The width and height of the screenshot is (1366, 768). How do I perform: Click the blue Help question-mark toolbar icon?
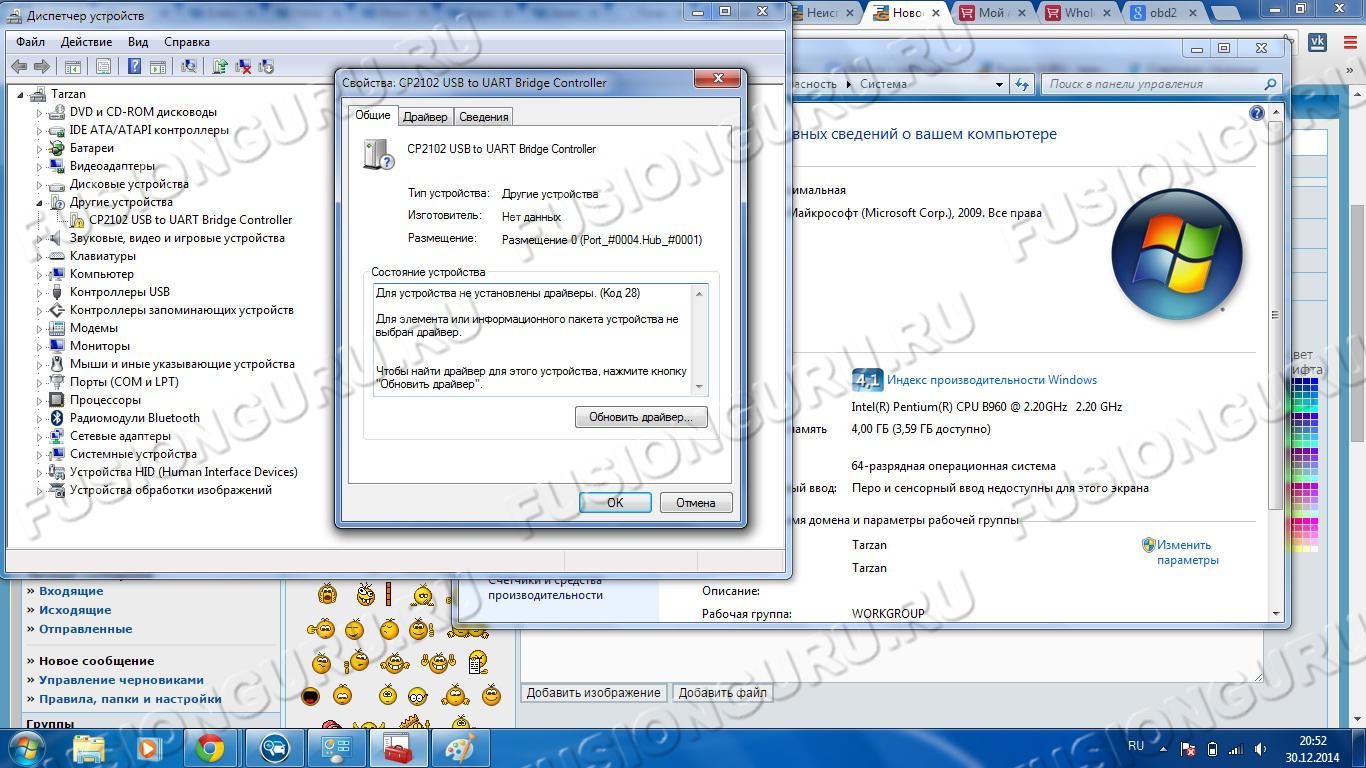(134, 66)
